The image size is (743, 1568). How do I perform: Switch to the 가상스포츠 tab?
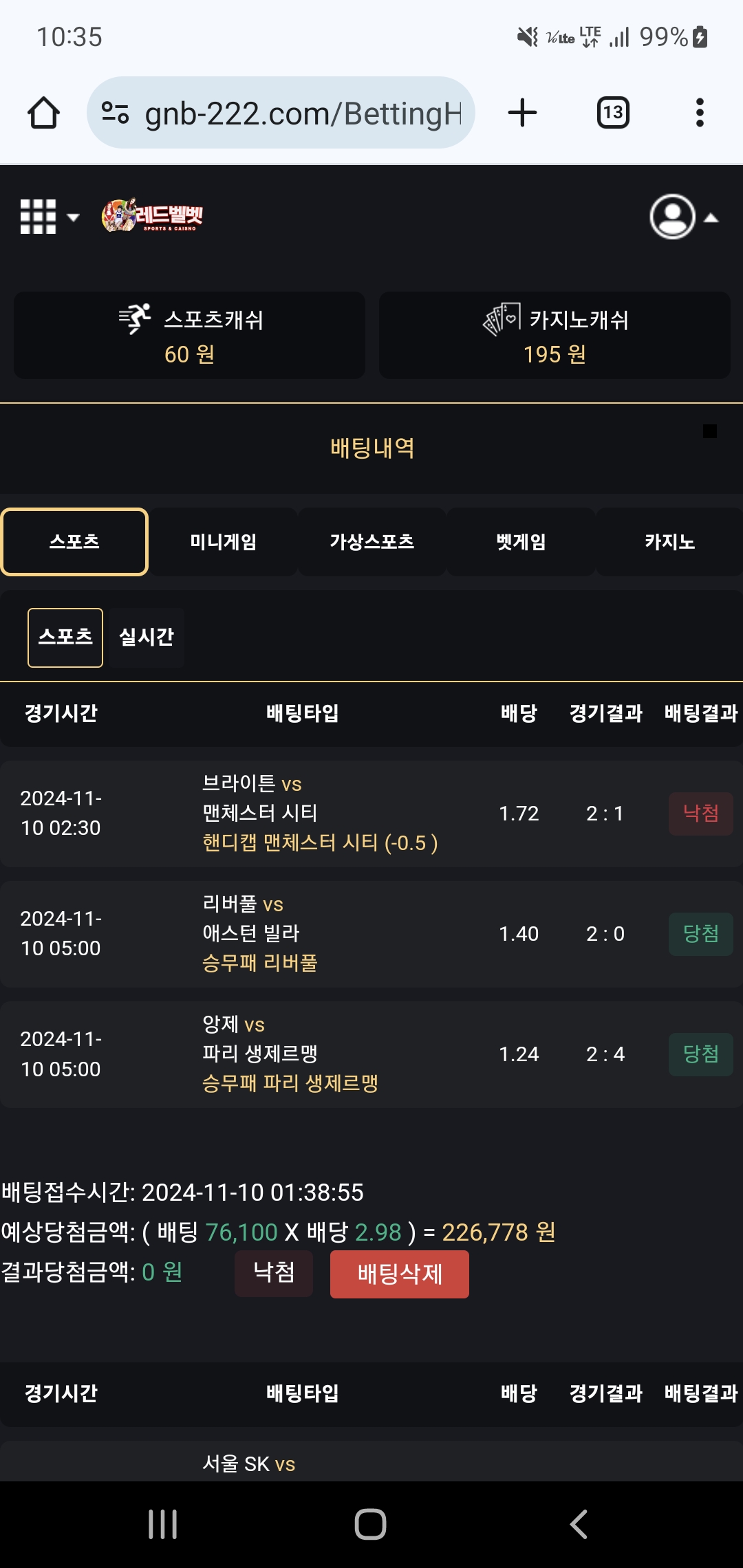click(371, 542)
